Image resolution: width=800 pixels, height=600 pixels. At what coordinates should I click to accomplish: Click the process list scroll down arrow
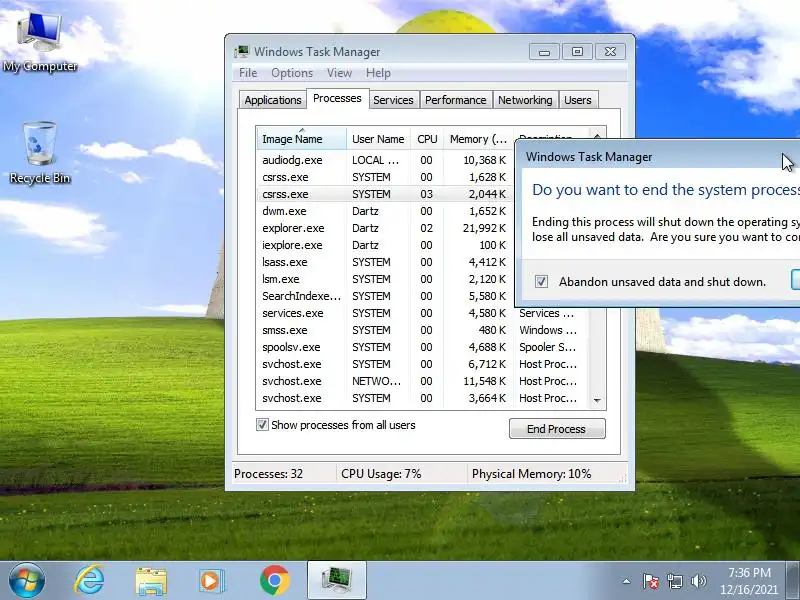(x=597, y=401)
